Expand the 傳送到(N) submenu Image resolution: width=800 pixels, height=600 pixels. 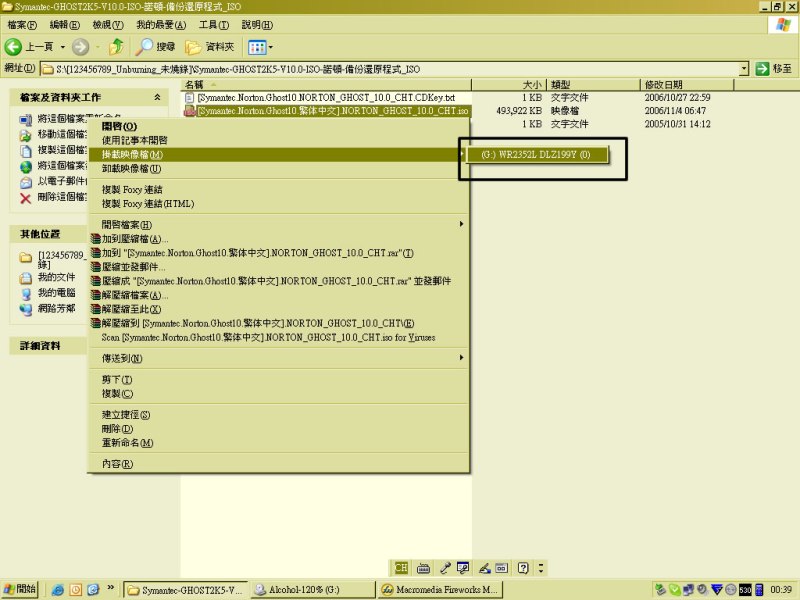point(279,358)
